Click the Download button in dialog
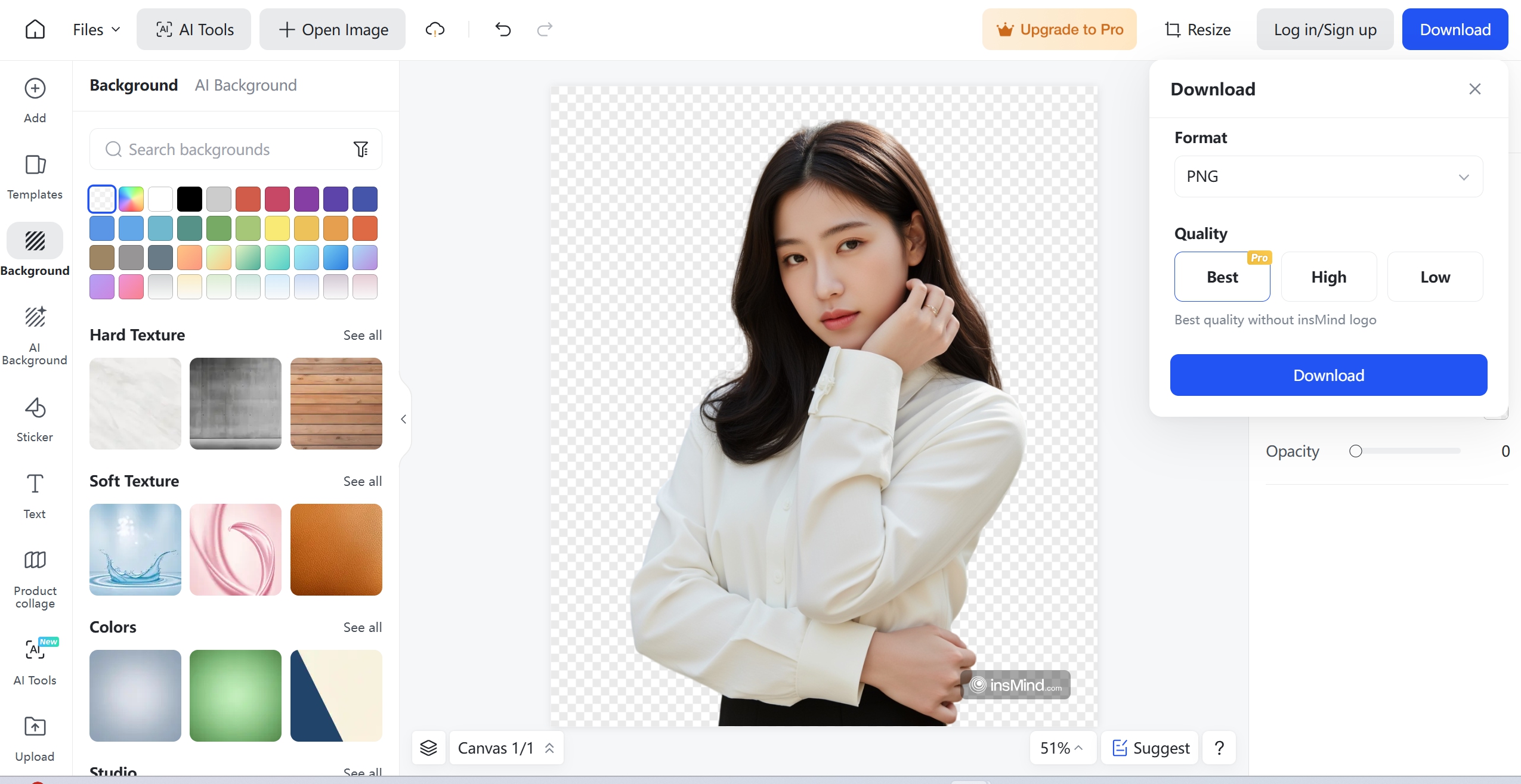Screen dimensions: 1521x784 (1329, 375)
